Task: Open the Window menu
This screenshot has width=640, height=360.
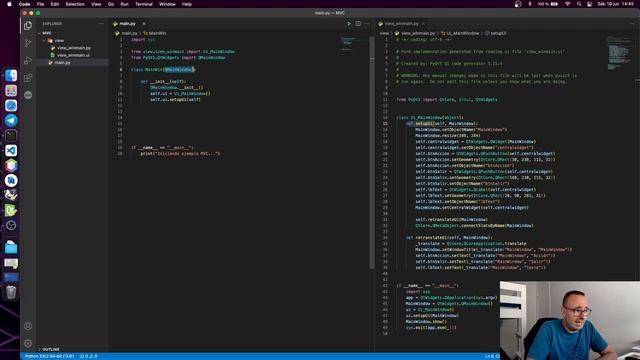Action: (x=167, y=4)
